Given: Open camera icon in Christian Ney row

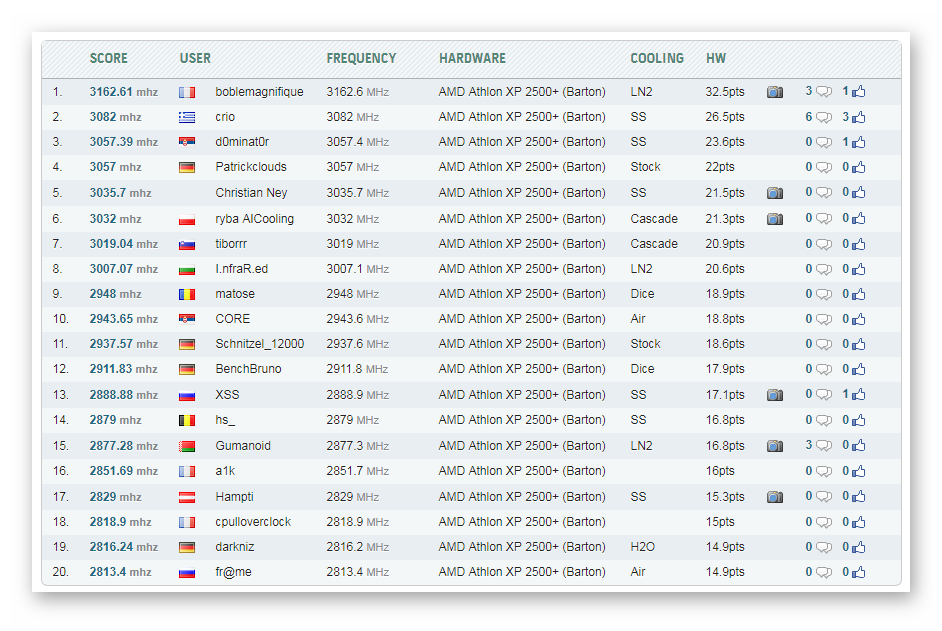Looking at the screenshot, I should 775,193.
